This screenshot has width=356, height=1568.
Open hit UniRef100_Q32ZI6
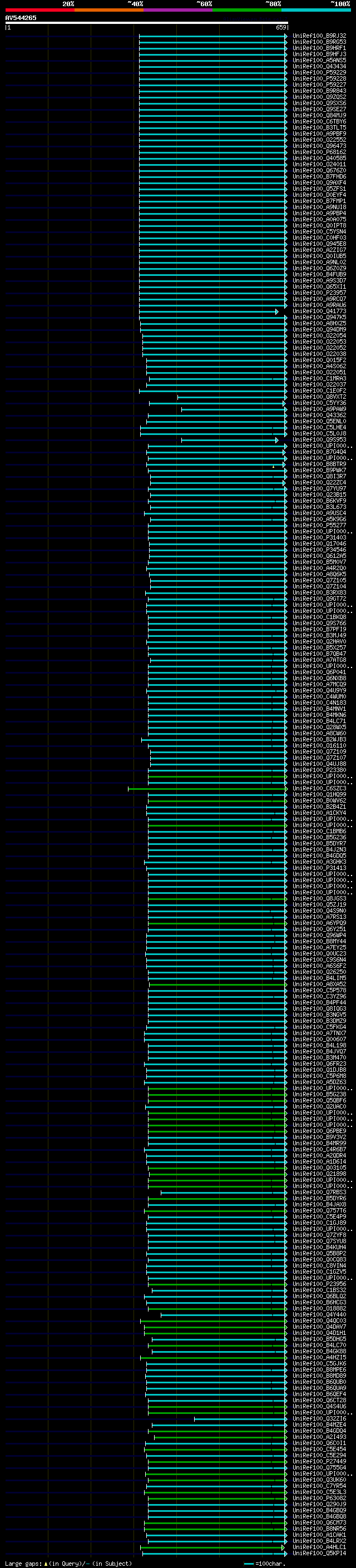pyautogui.click(x=319, y=1419)
